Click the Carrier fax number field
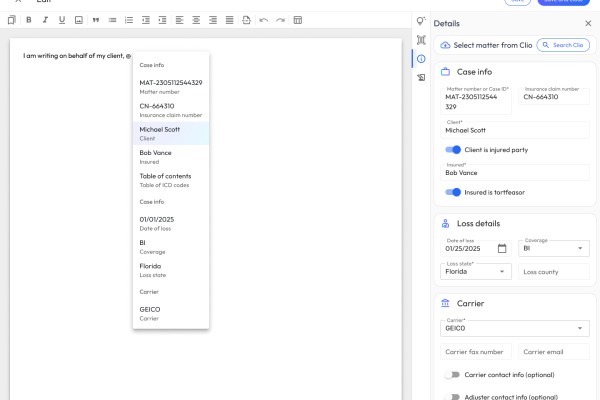Screen dimensions: 600x400 click(476, 352)
